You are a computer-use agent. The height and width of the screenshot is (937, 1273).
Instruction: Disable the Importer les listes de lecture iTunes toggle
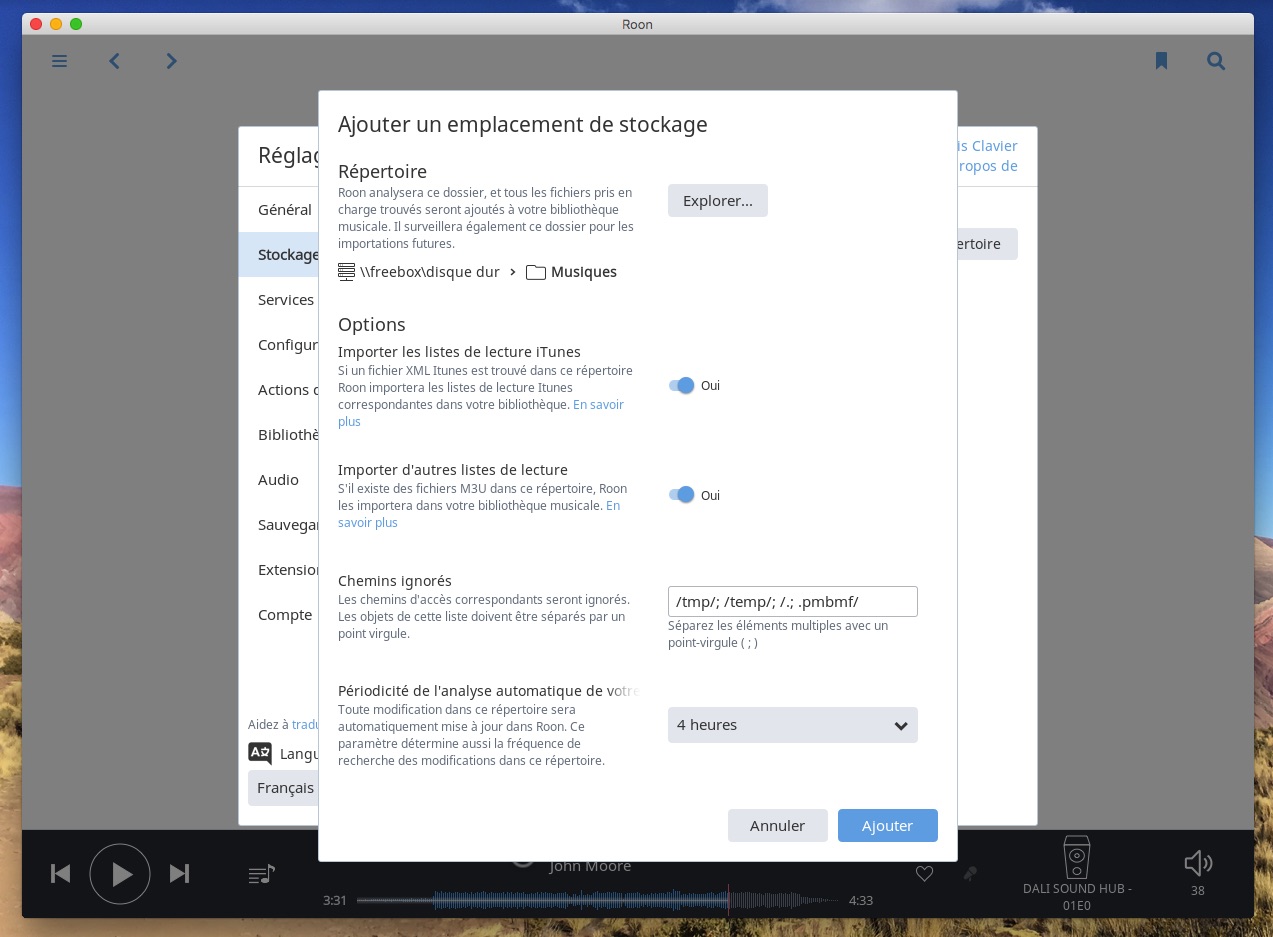[x=681, y=385]
